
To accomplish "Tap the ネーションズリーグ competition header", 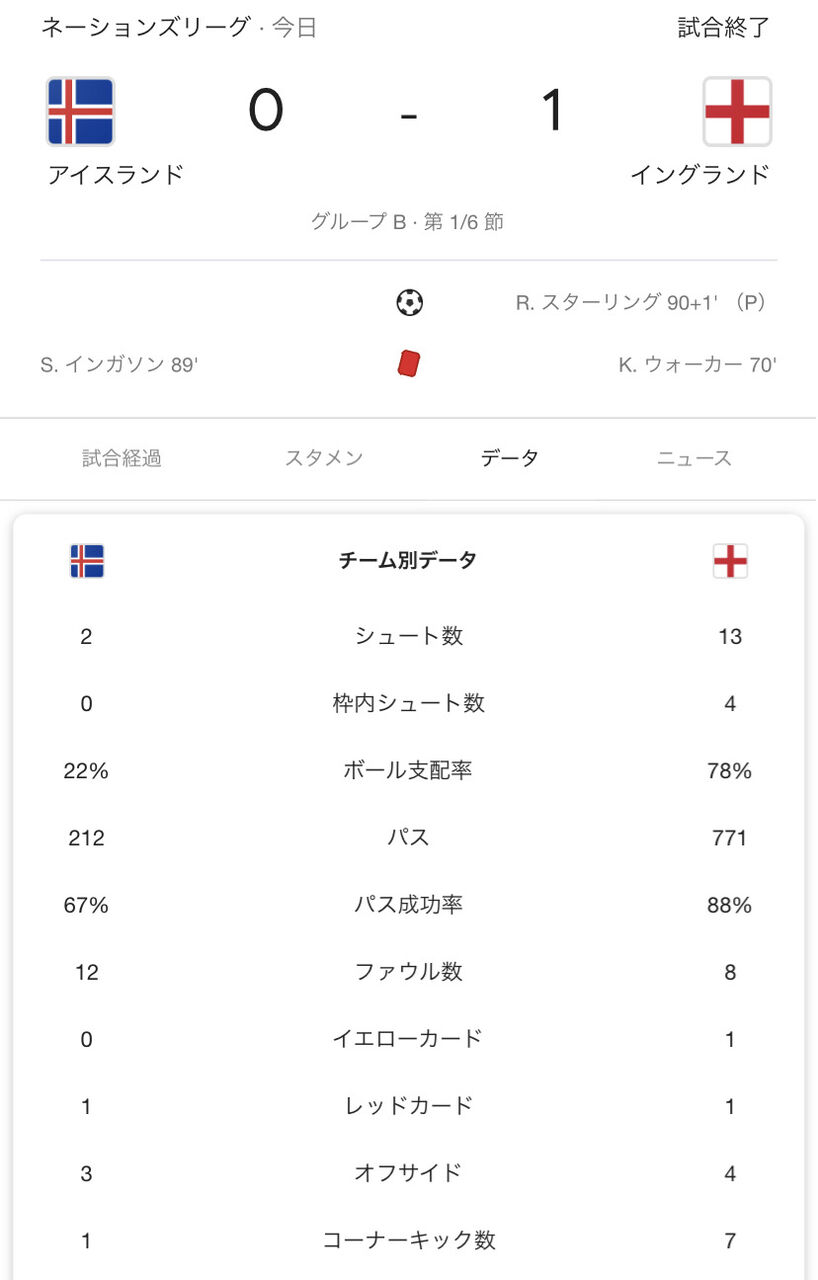I will [144, 28].
